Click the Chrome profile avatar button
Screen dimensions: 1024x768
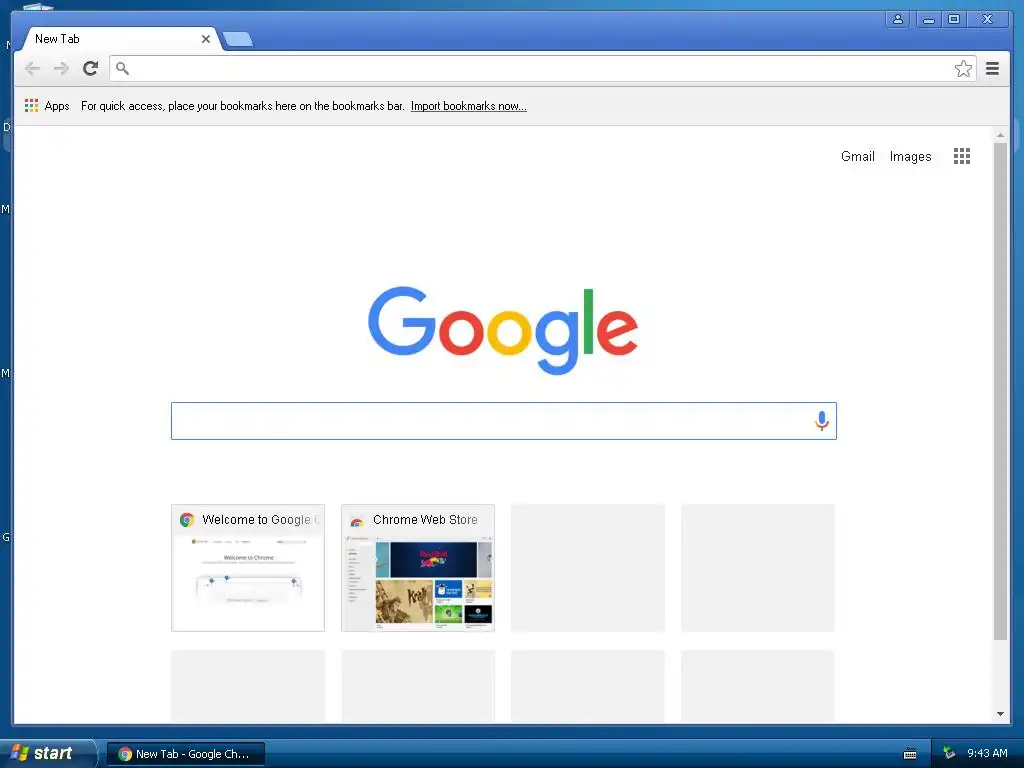click(x=898, y=20)
